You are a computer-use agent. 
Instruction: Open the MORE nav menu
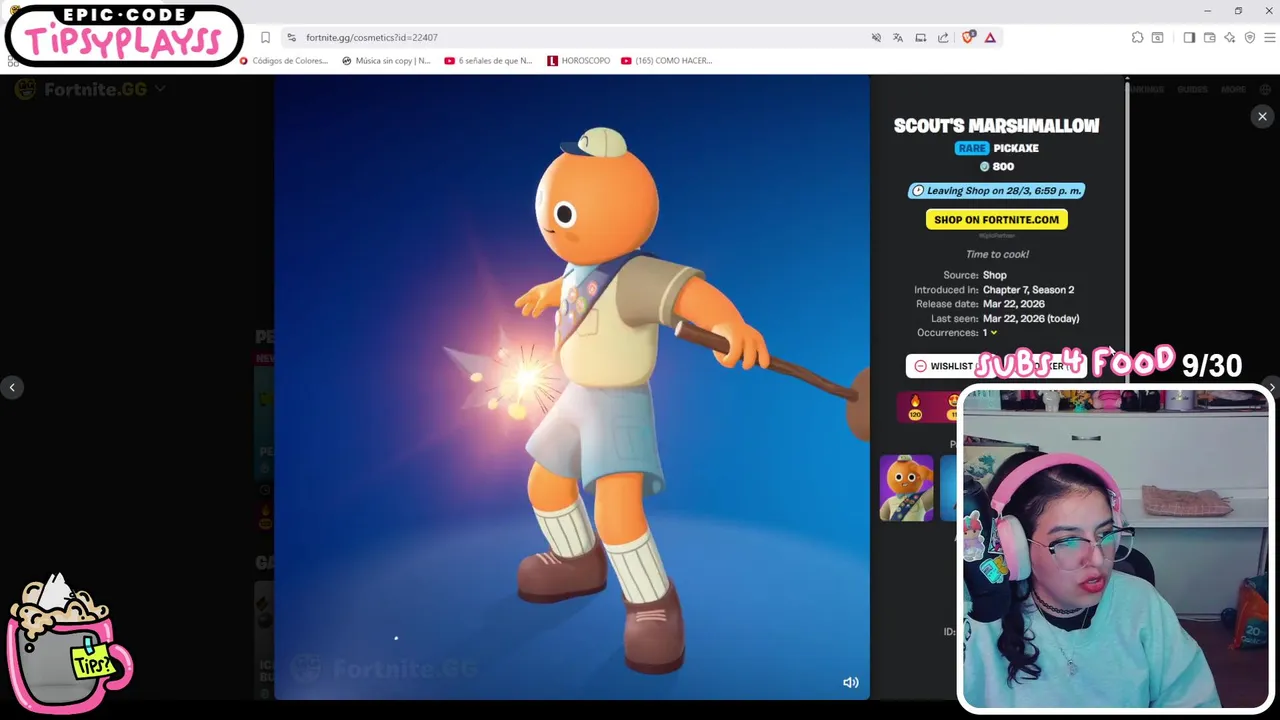1233,89
